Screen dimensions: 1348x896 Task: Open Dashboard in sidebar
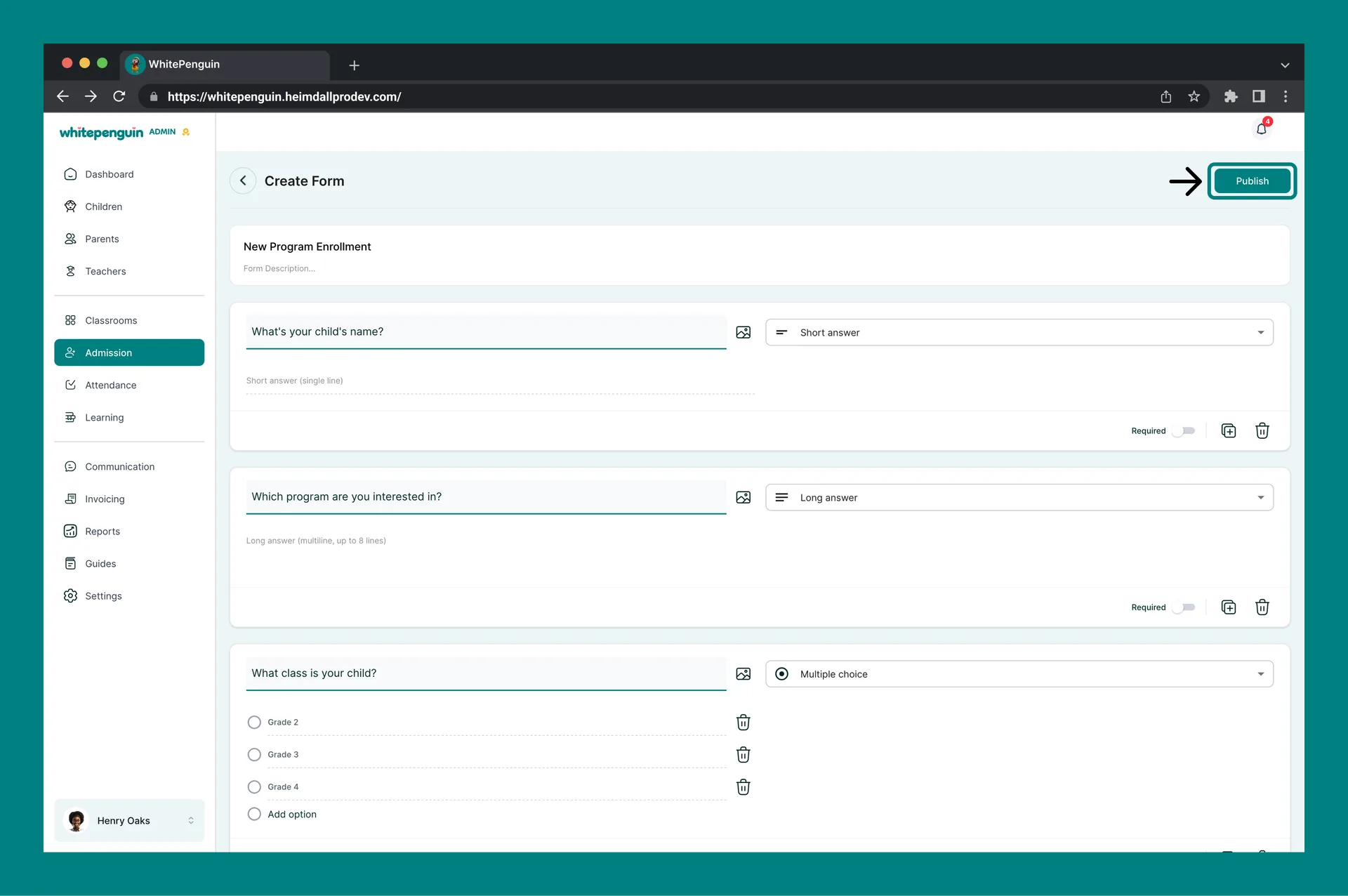coord(129,174)
